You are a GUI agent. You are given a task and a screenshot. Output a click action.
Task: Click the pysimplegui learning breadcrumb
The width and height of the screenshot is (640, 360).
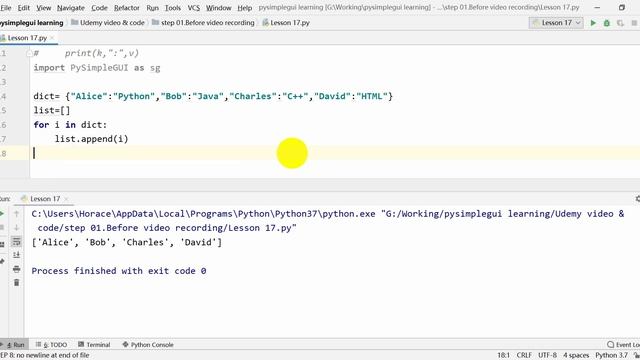[x=31, y=23]
